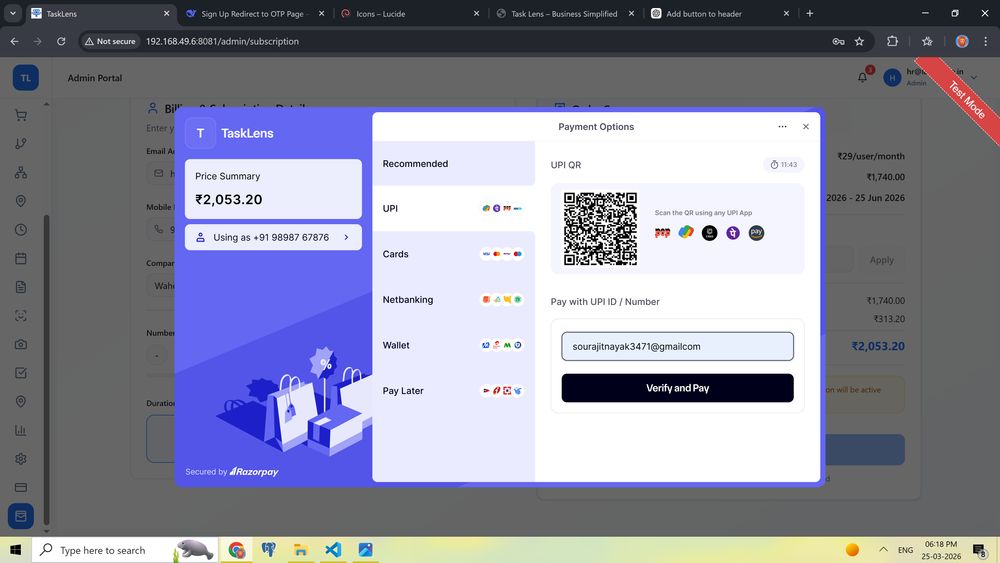The width and height of the screenshot is (1000, 563).
Task: Select the Recommended payment section
Action: [453, 164]
